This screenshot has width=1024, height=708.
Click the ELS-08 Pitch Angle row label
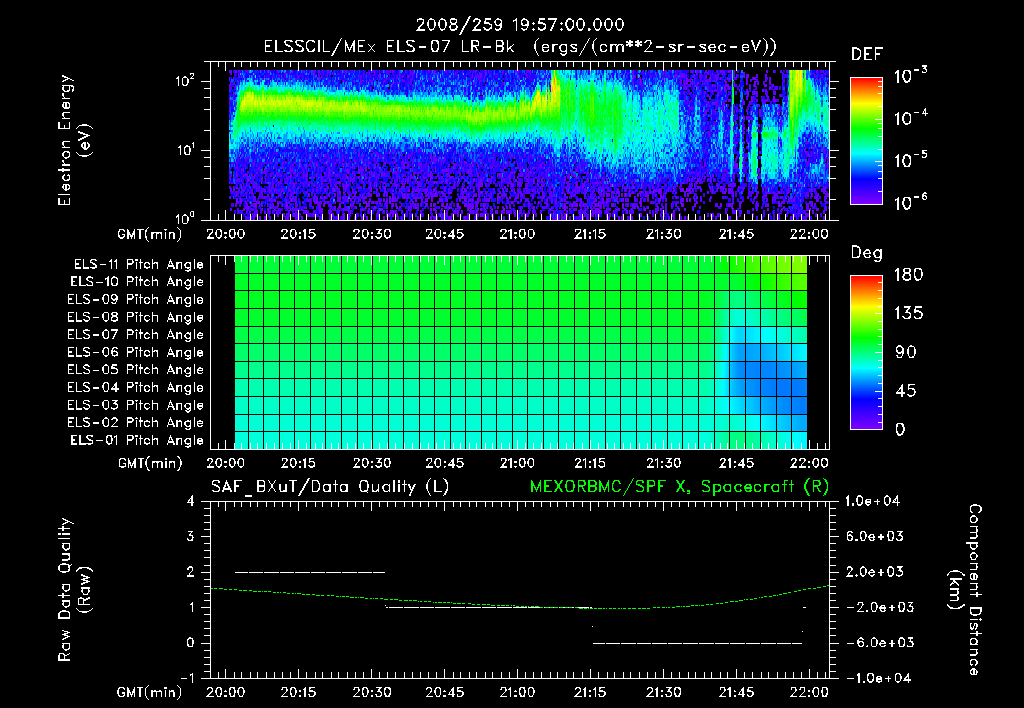[x=136, y=317]
